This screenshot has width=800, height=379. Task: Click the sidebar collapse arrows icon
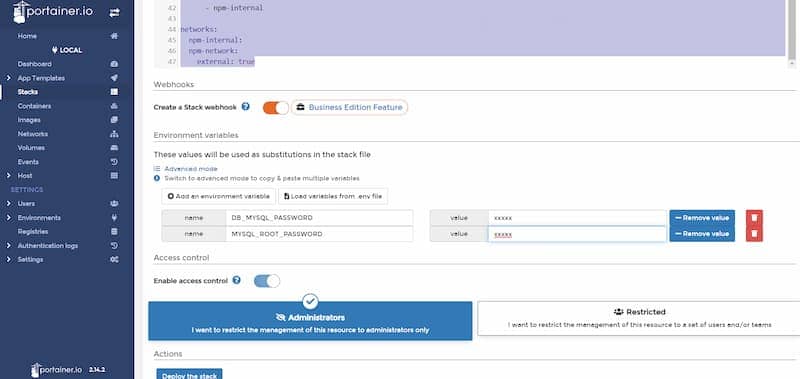(114, 13)
